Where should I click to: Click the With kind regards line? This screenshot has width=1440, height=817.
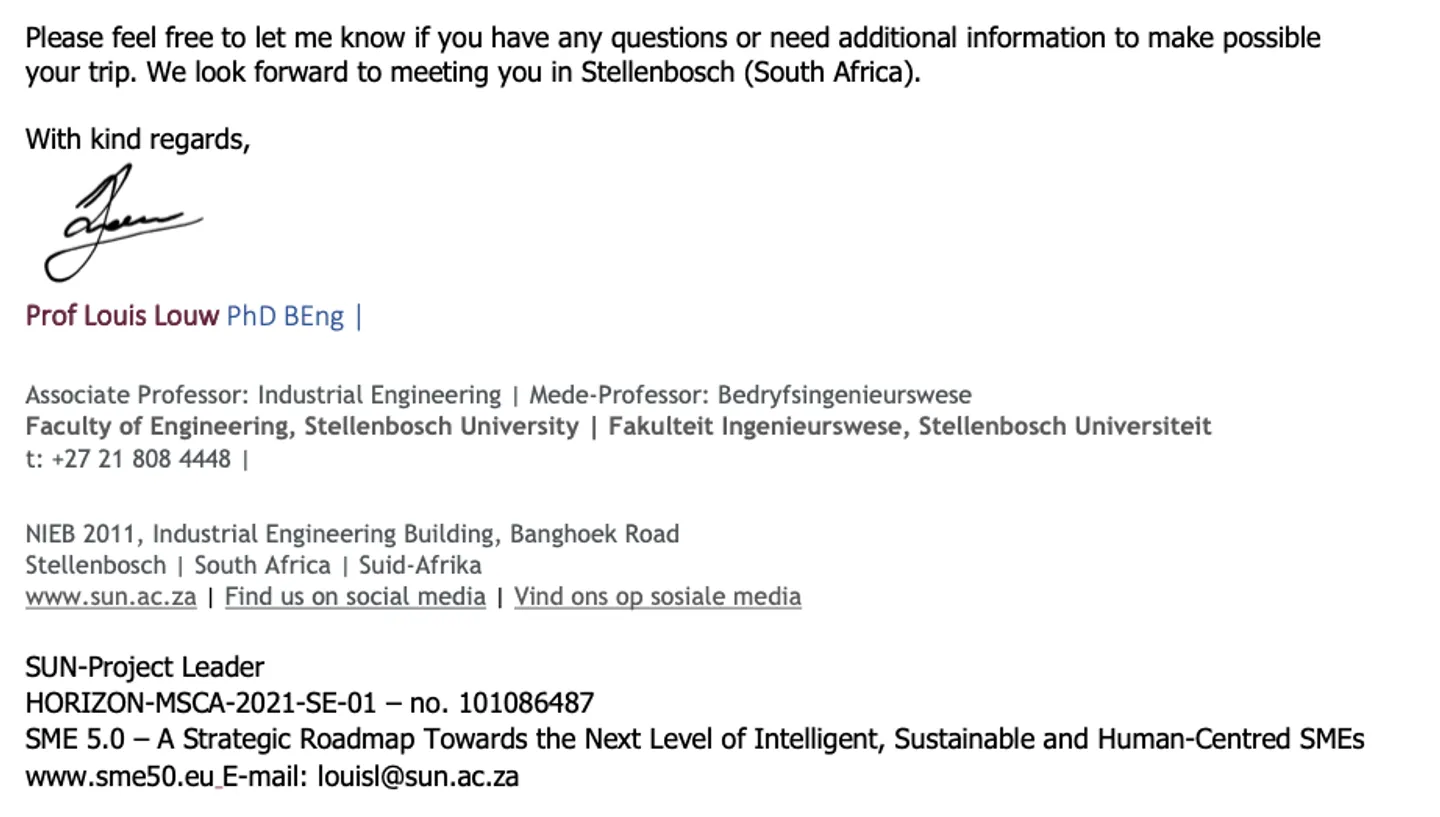pos(137,139)
